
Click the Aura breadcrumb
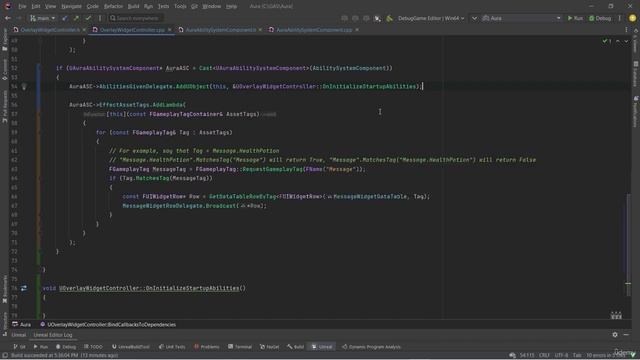coord(22,324)
